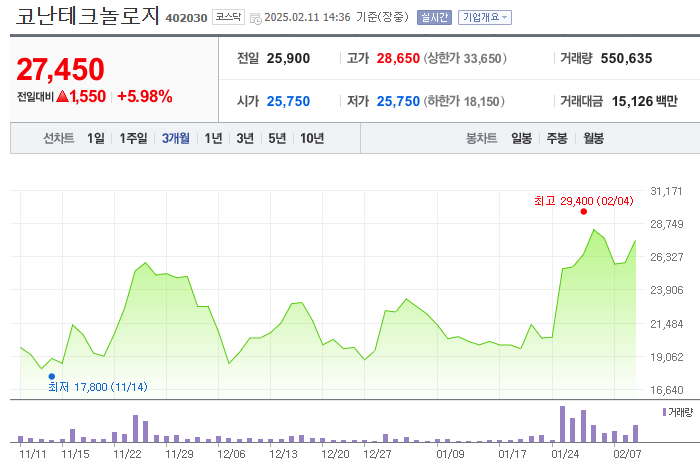
Task: Switch to 일봉 candlestick chart
Action: point(521,138)
